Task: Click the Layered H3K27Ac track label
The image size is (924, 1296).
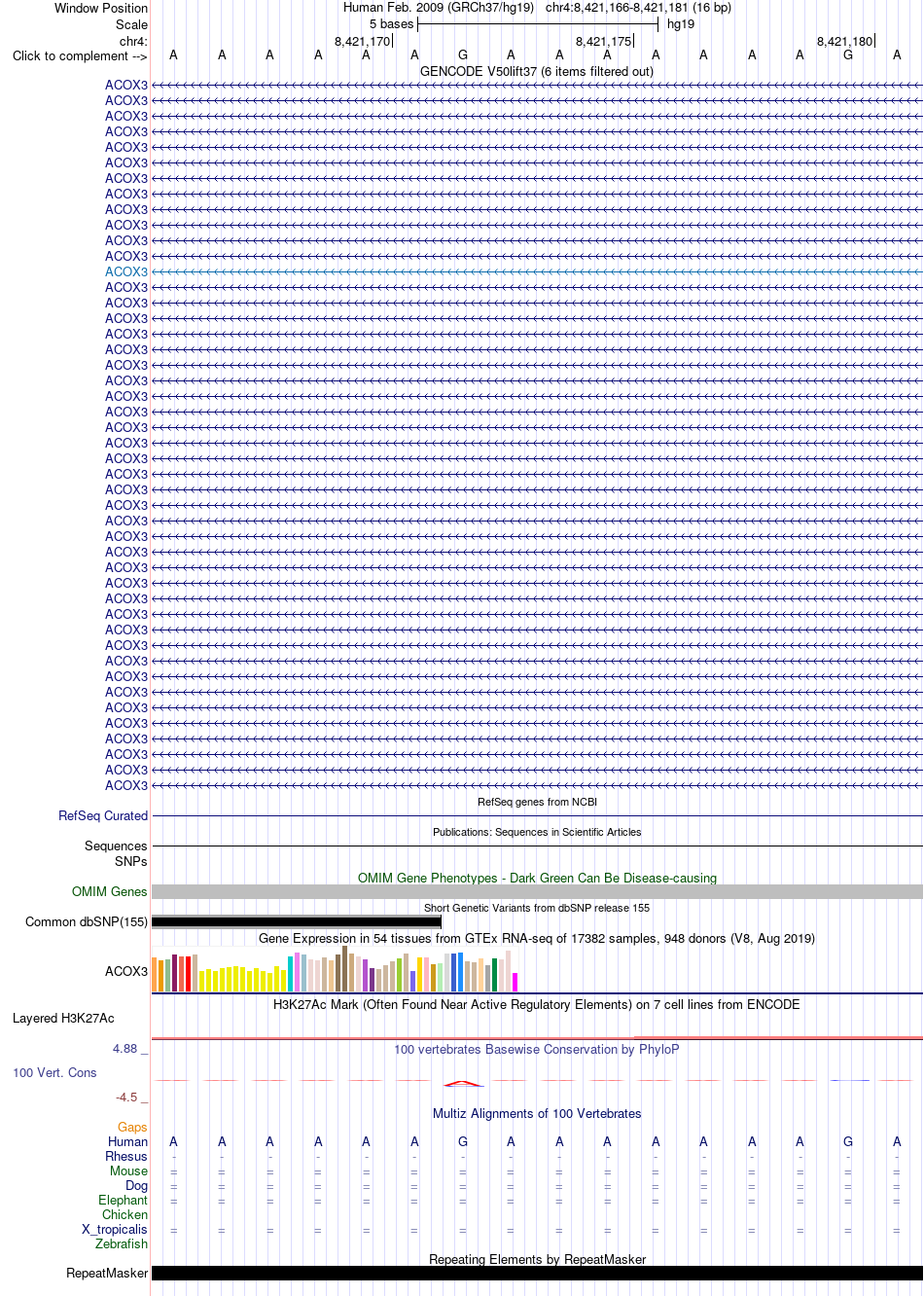Action: (63, 1018)
